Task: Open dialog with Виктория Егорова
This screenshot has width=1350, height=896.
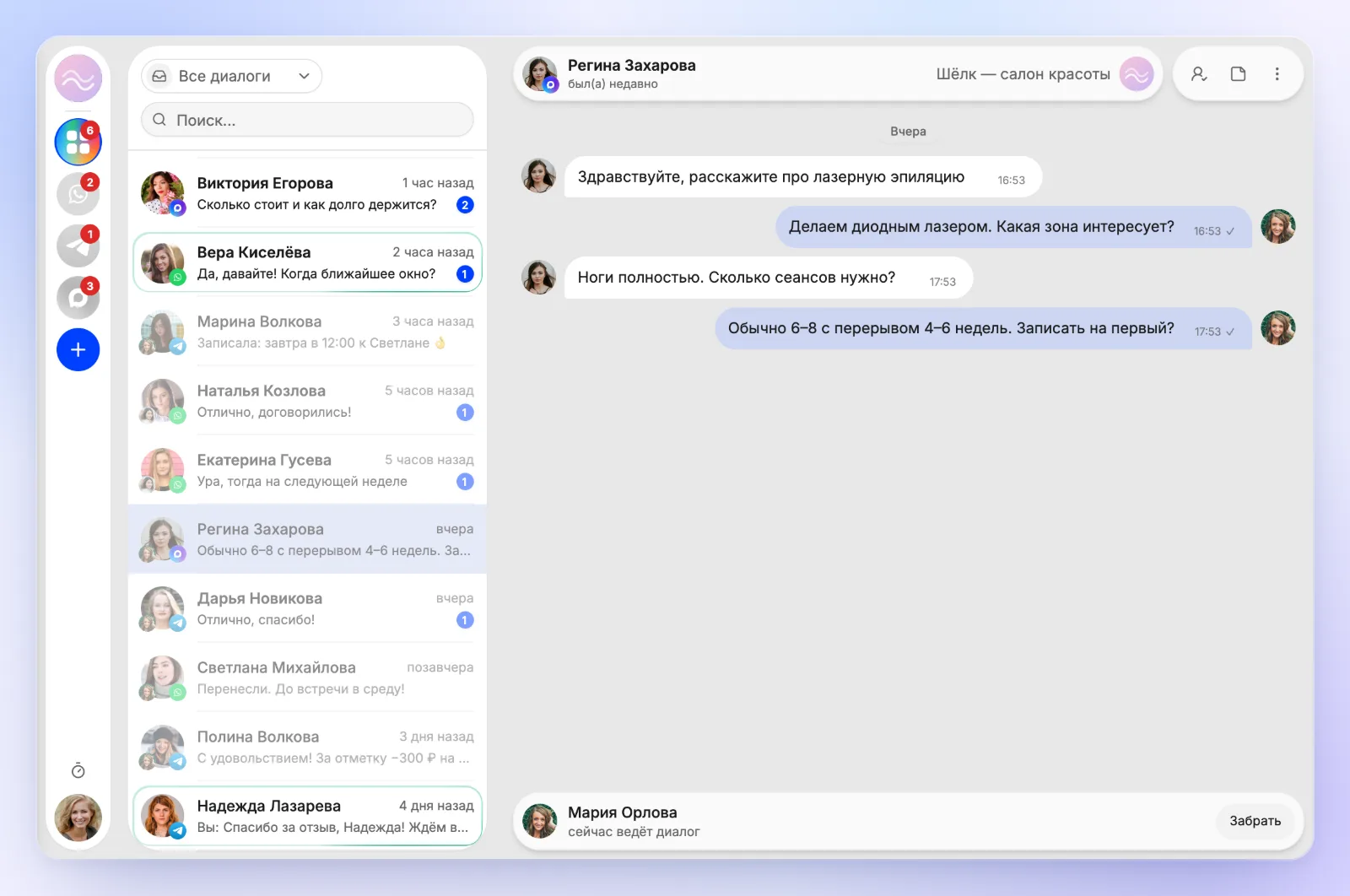Action: click(x=307, y=193)
